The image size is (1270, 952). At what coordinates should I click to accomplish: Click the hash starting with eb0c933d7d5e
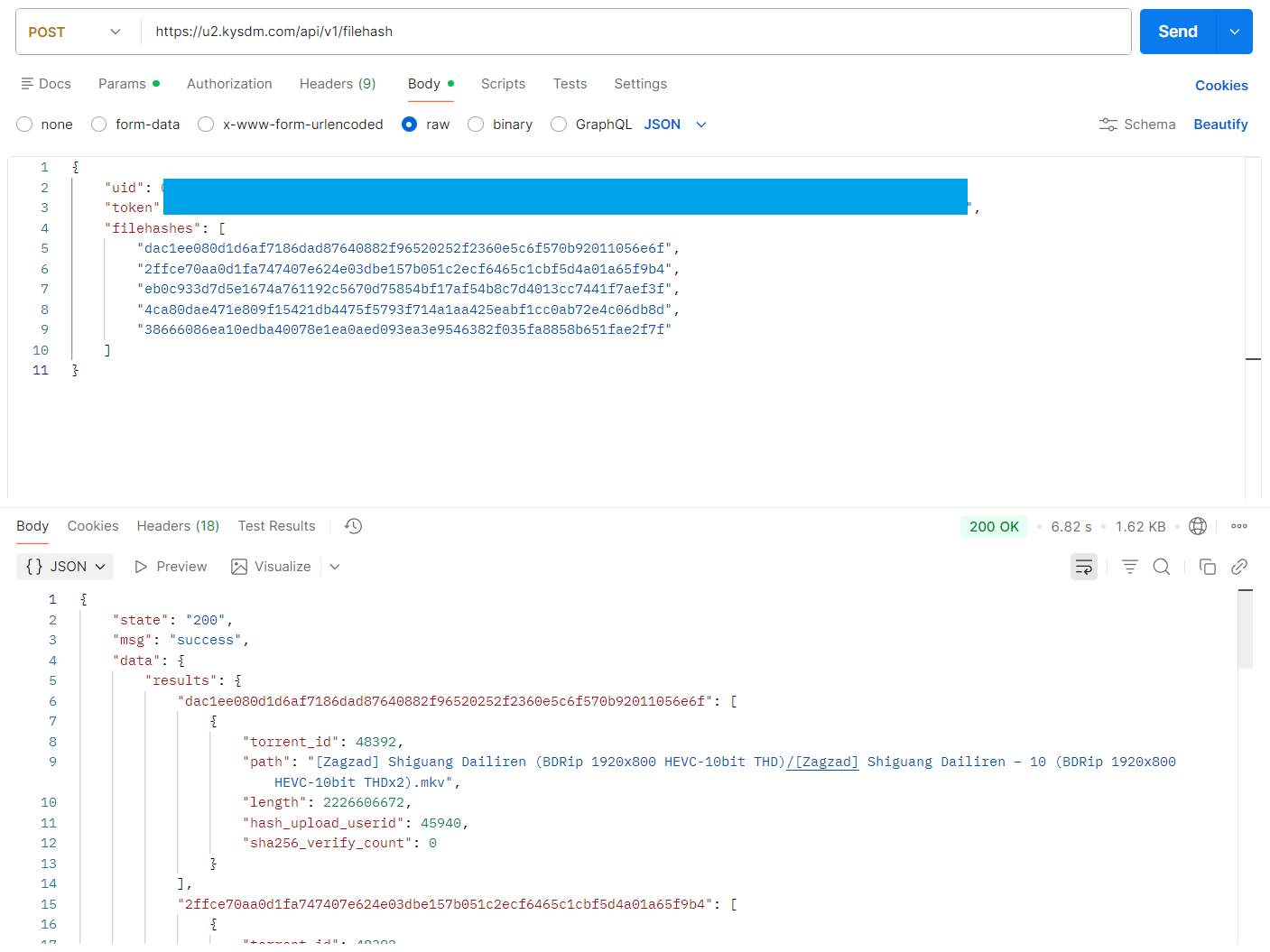pyautogui.click(x=404, y=289)
